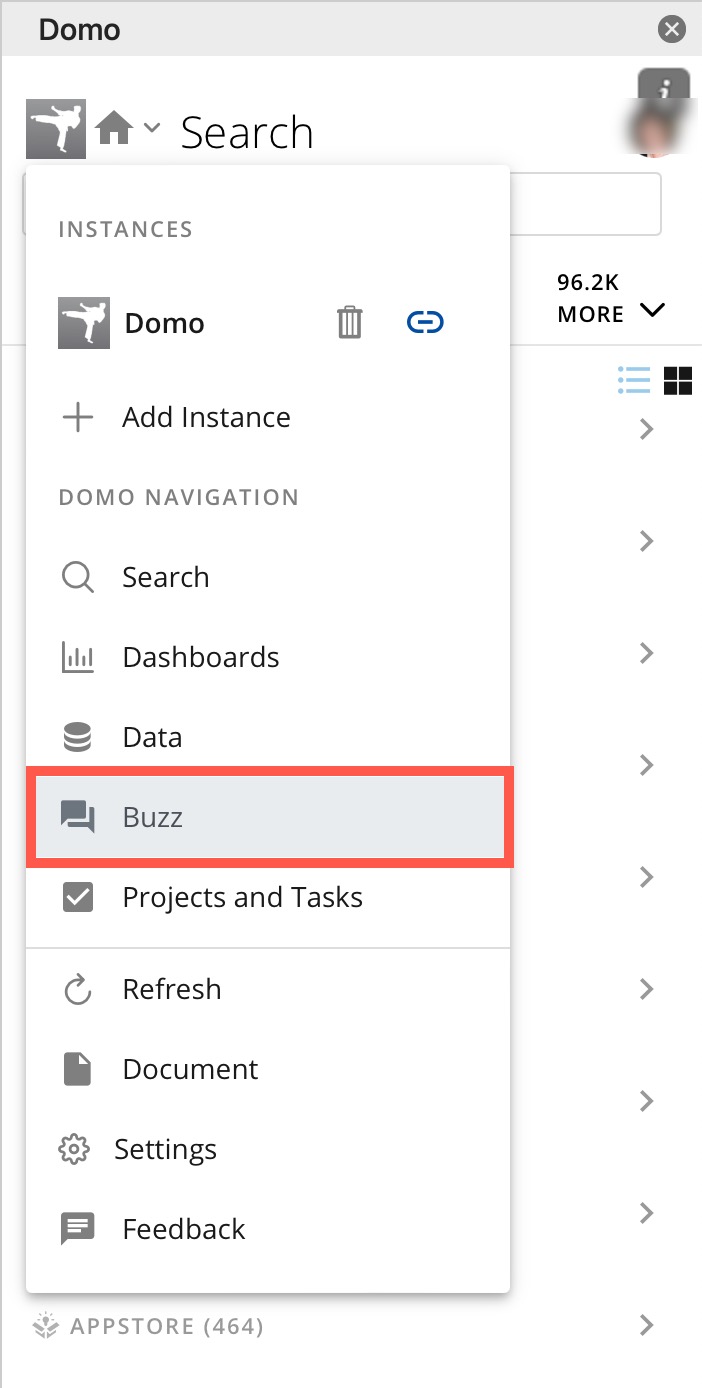The image size is (702, 1388).
Task: Click the Buzz chat bubble icon
Action: 77,816
